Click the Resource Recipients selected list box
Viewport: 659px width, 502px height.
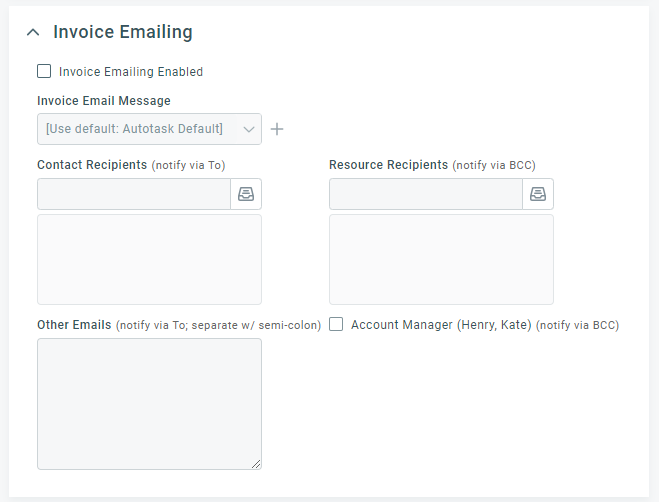pyautogui.click(x=441, y=259)
